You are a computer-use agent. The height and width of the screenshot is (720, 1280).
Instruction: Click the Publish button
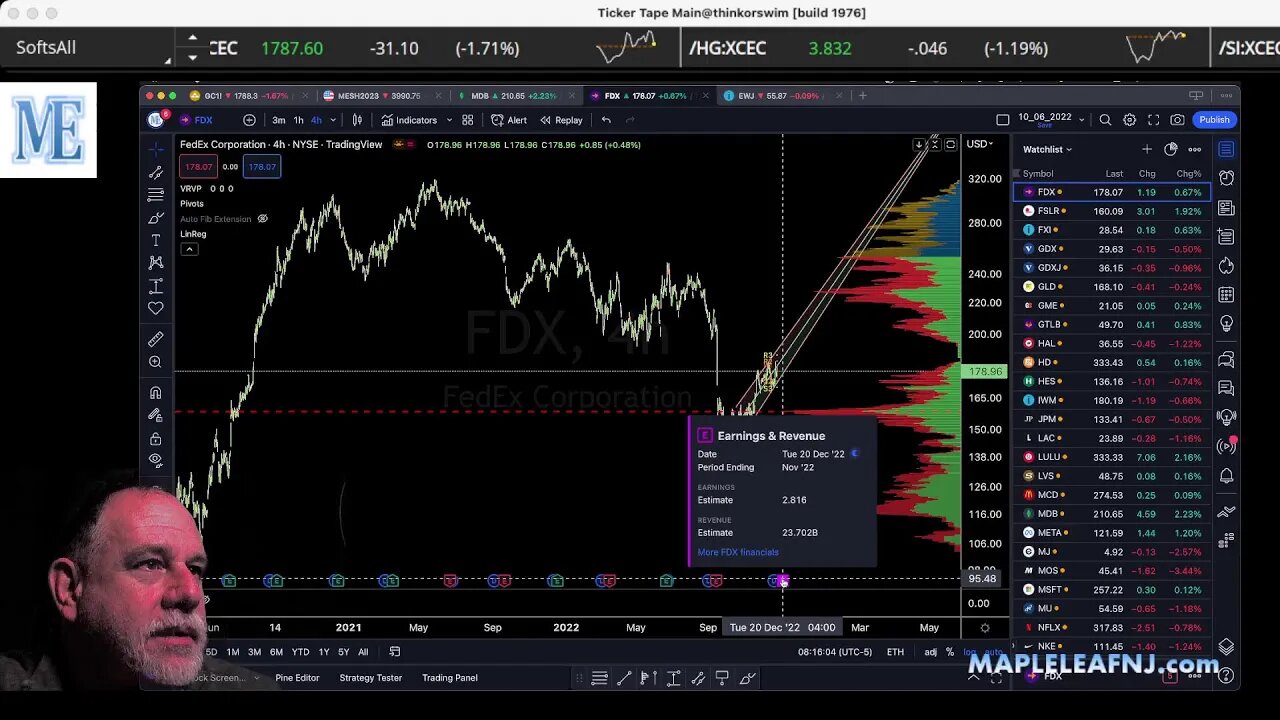(1214, 120)
